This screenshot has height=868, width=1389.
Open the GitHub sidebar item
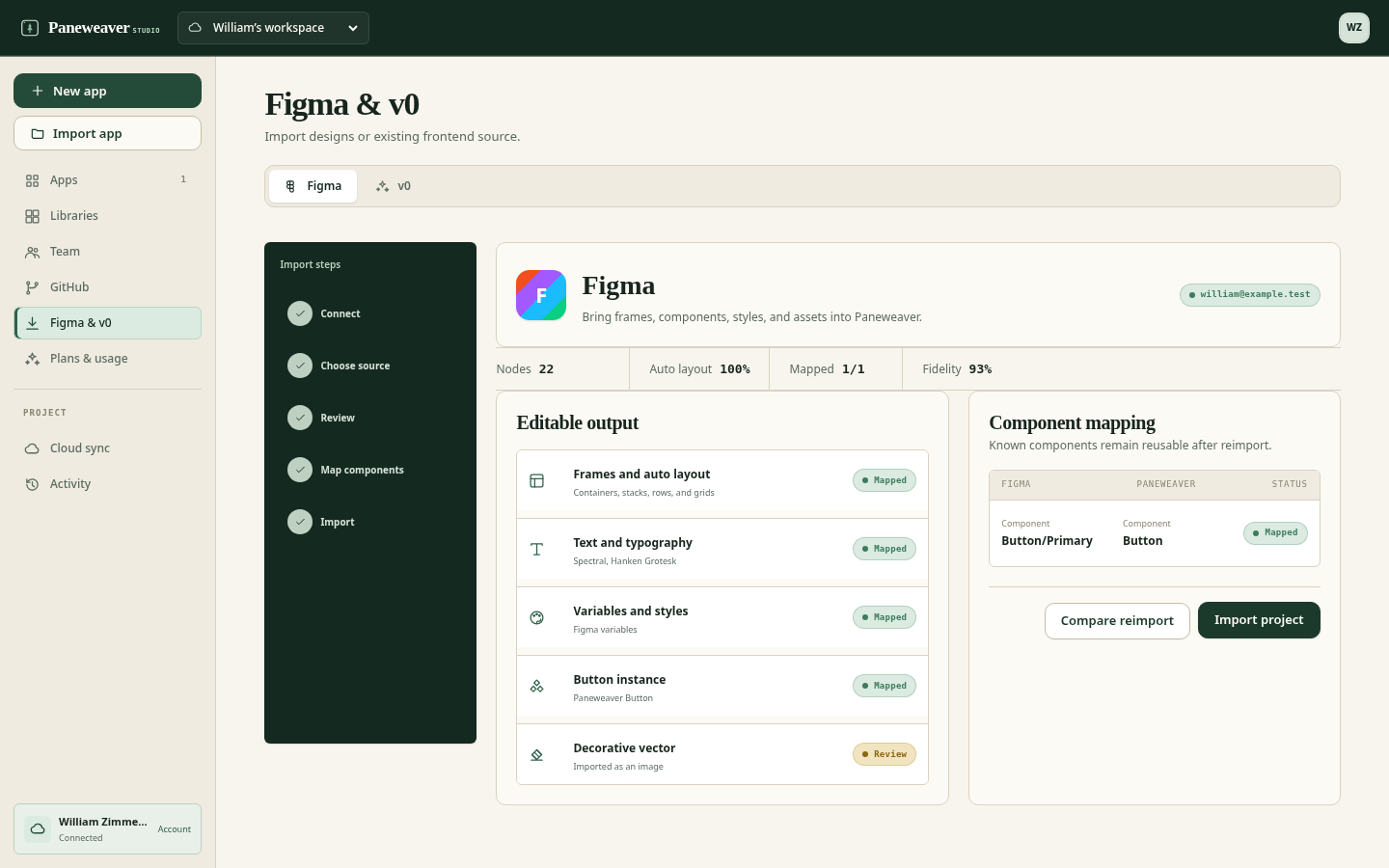(107, 287)
